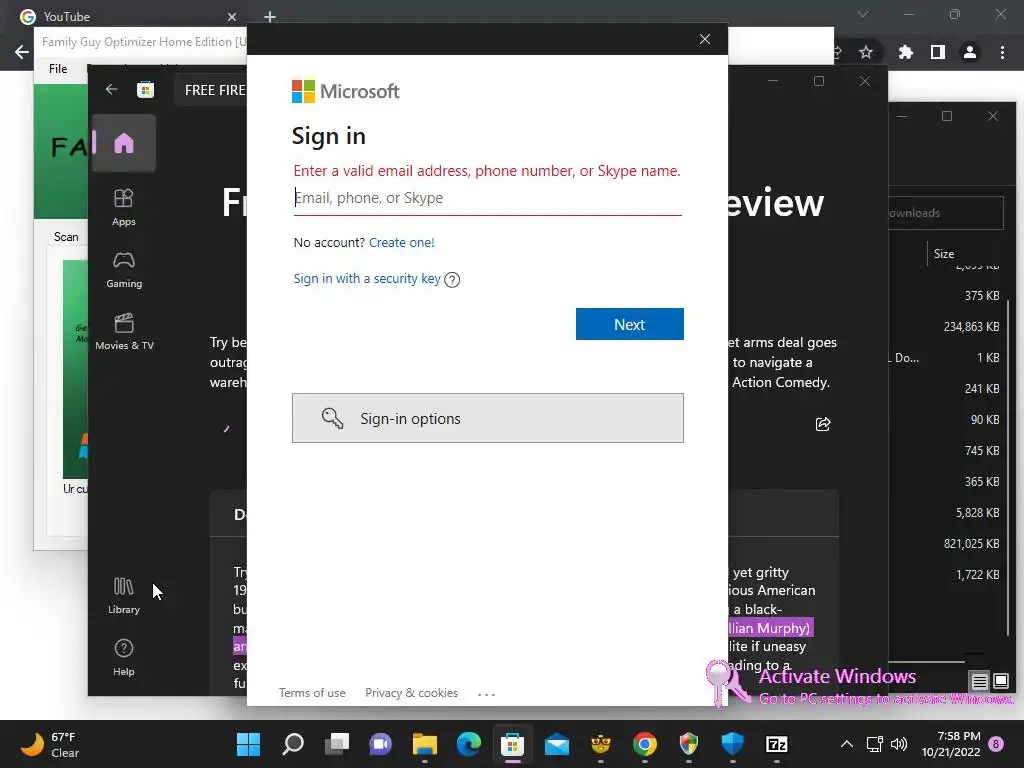Image resolution: width=1024 pixels, height=768 pixels.
Task: Open File Explorer on taskbar
Action: point(424,744)
